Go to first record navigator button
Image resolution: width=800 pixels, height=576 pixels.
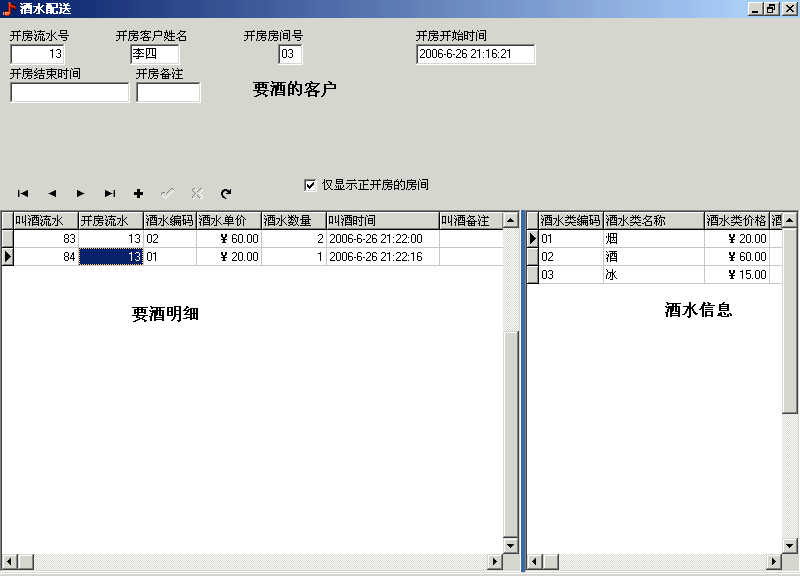point(23,193)
